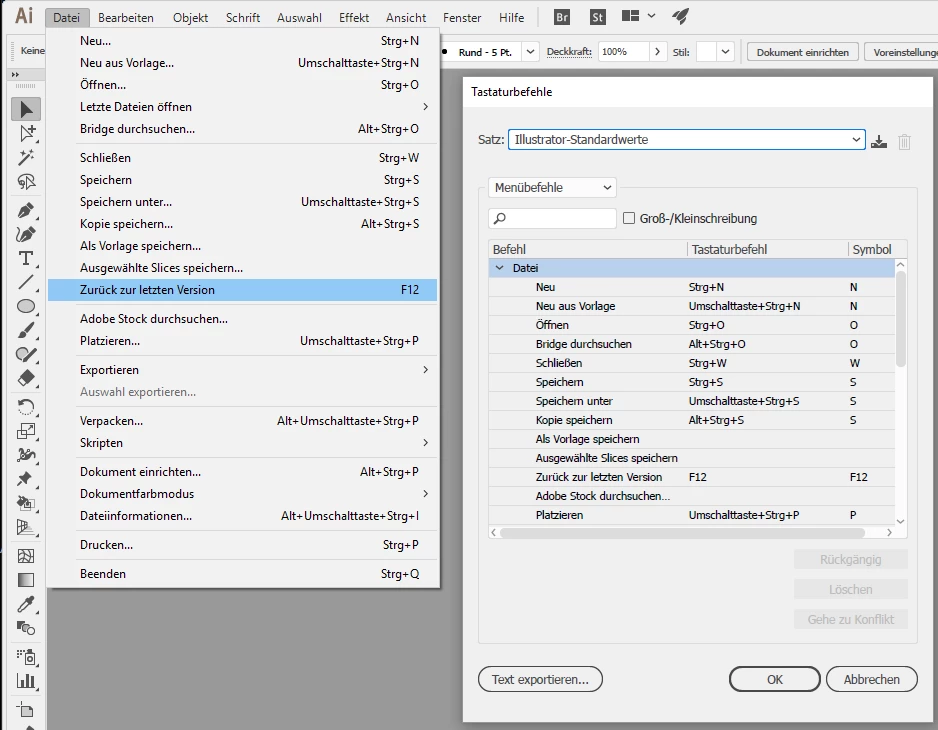Select the Bridge durchsuchen row in list
This screenshot has width=938, height=730.
(692, 343)
